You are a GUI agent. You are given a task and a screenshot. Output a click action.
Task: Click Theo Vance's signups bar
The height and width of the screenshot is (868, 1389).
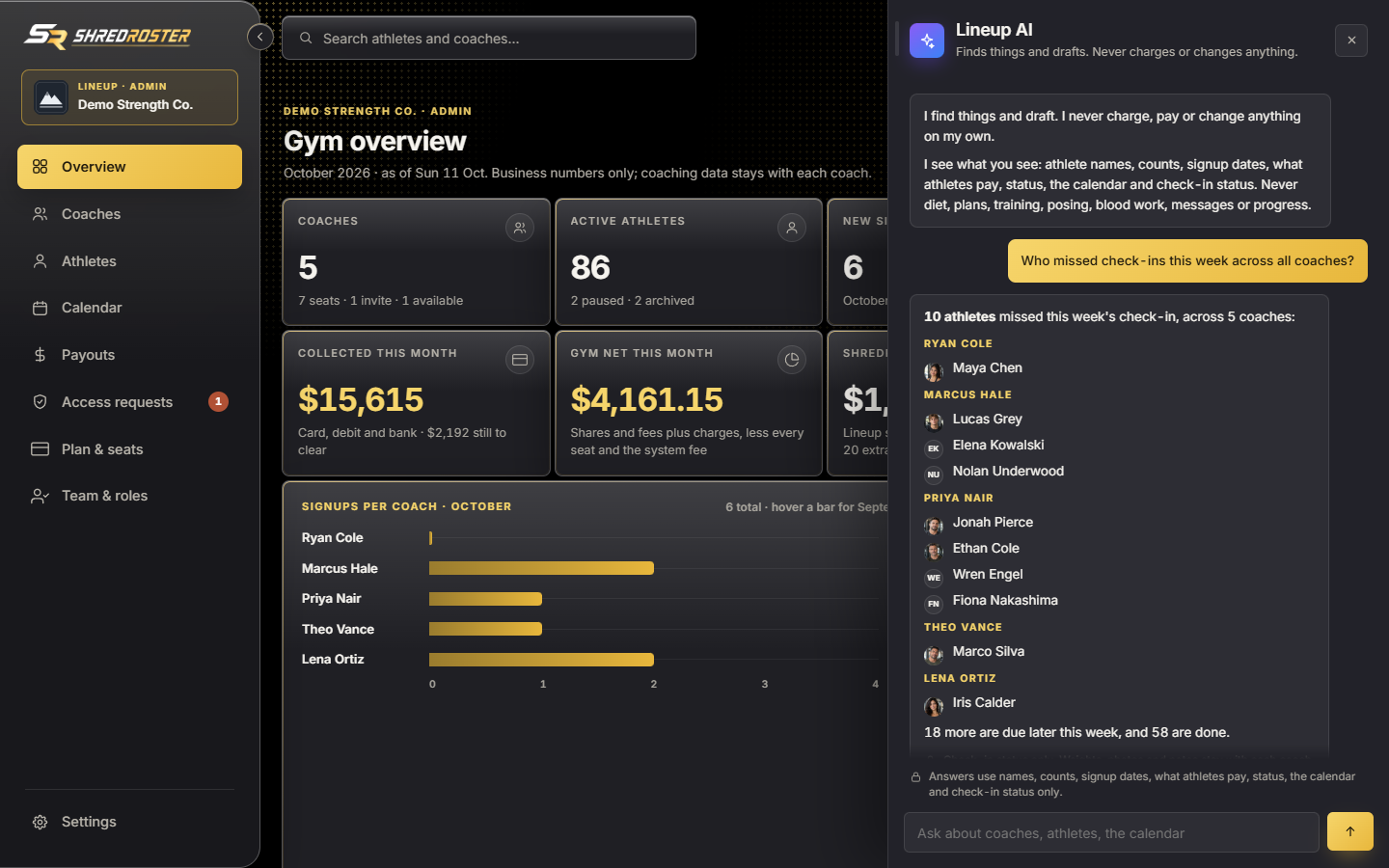click(485, 629)
